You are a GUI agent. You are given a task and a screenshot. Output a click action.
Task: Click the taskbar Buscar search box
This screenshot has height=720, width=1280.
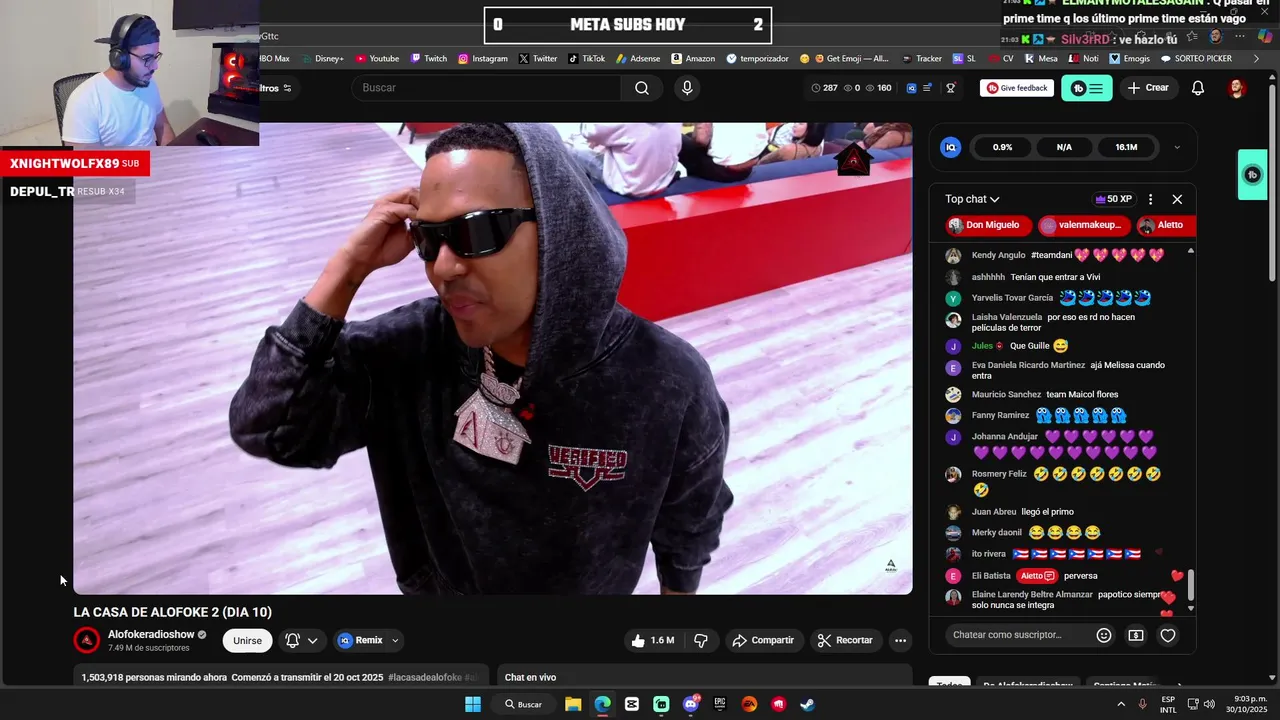[x=523, y=704]
